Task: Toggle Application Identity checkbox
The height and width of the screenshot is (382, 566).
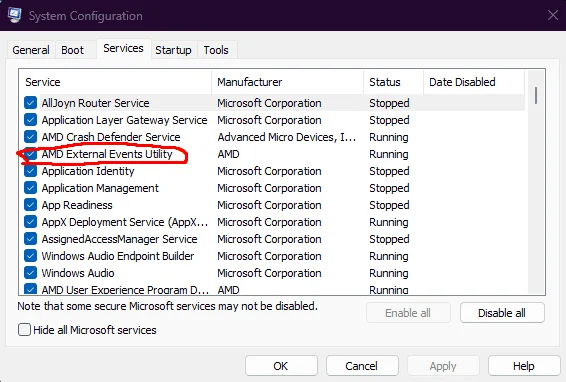Action: (31, 171)
